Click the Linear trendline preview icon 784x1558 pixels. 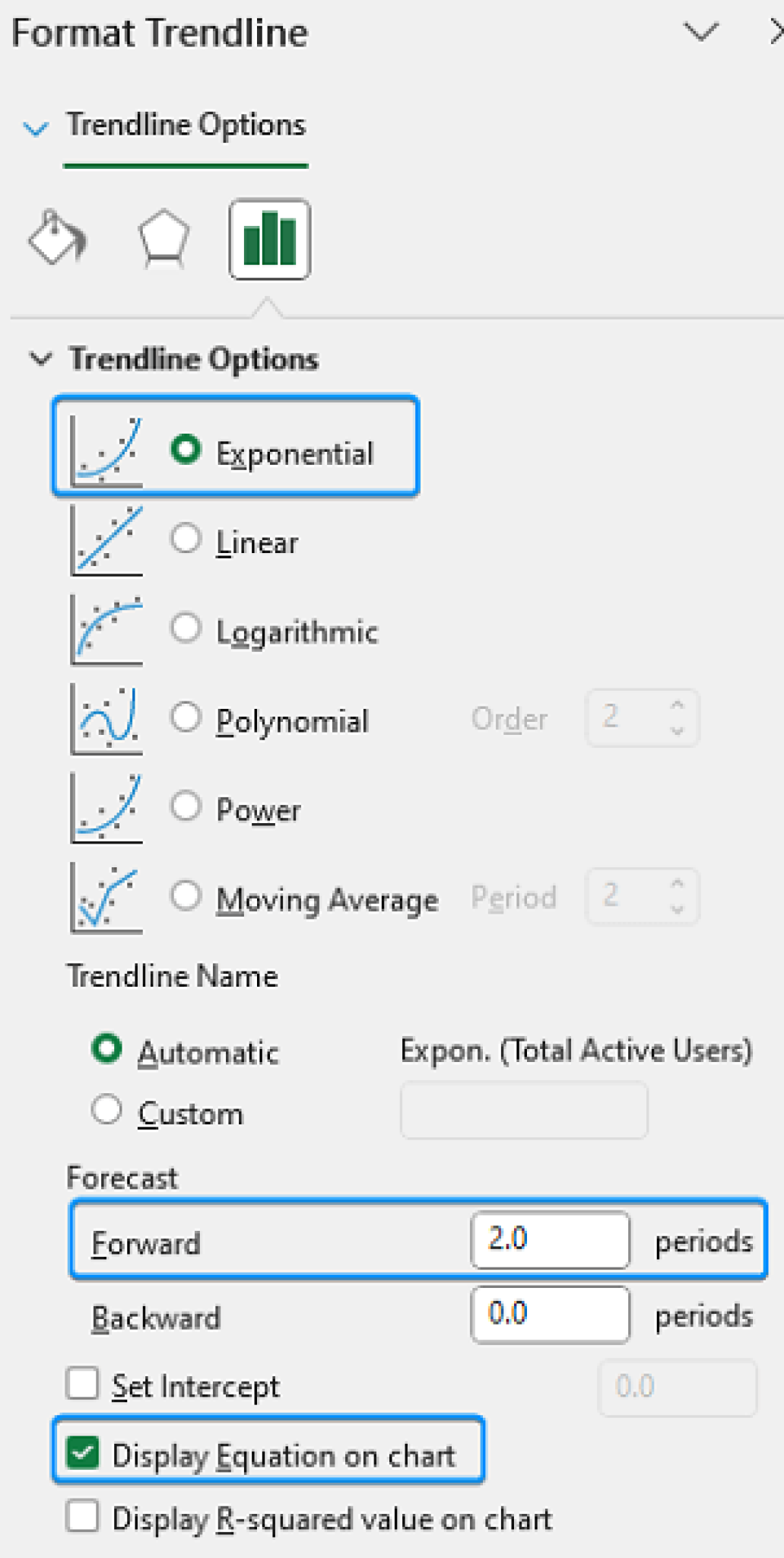tap(106, 540)
